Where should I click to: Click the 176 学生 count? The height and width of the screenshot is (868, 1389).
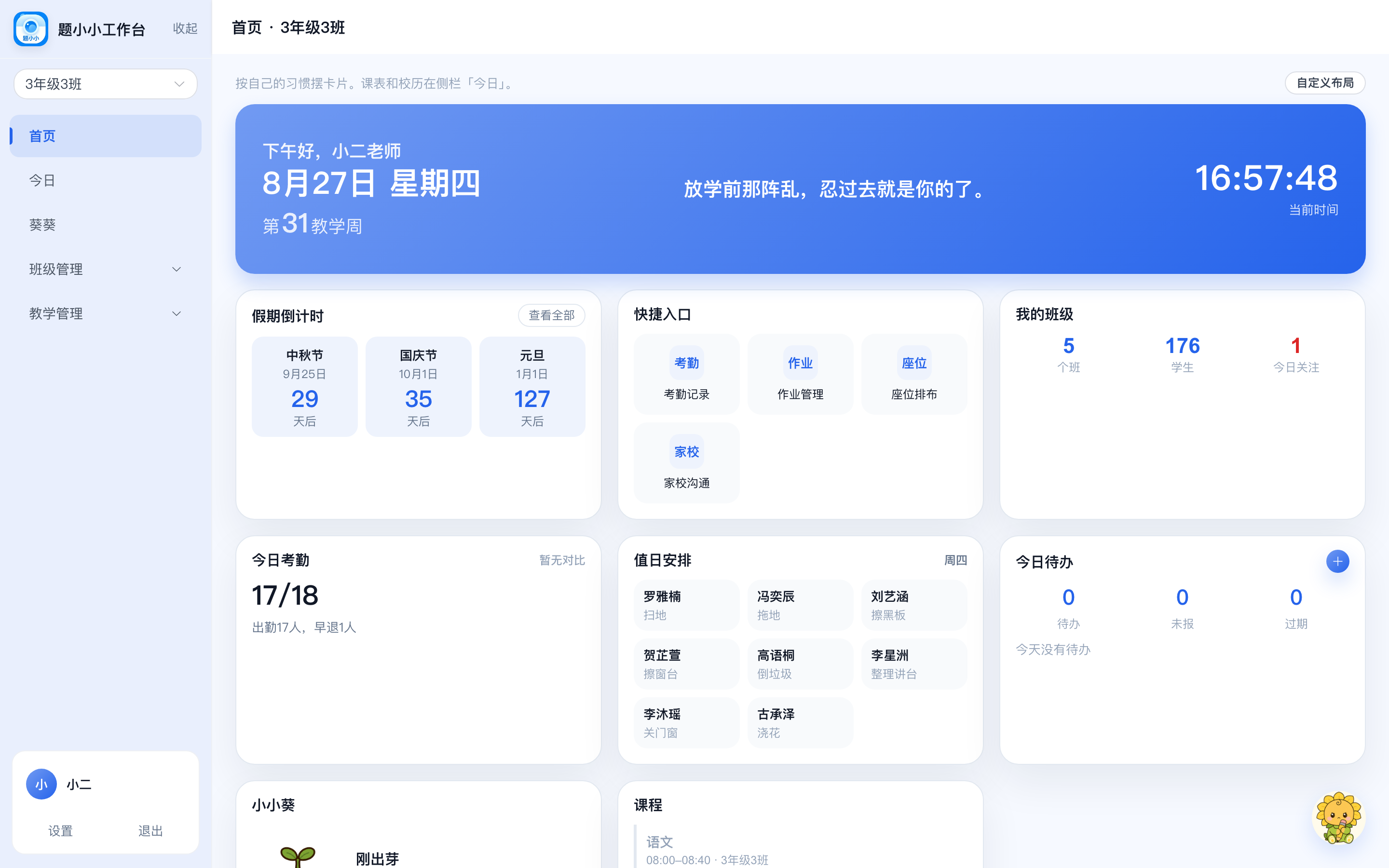point(1183,354)
